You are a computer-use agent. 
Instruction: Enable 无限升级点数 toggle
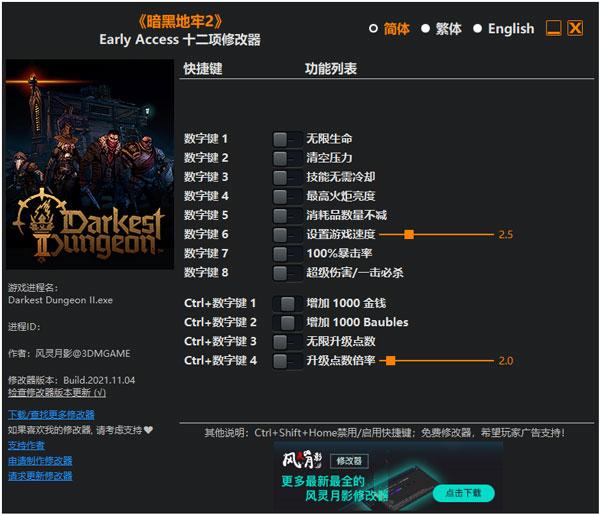[286, 341]
